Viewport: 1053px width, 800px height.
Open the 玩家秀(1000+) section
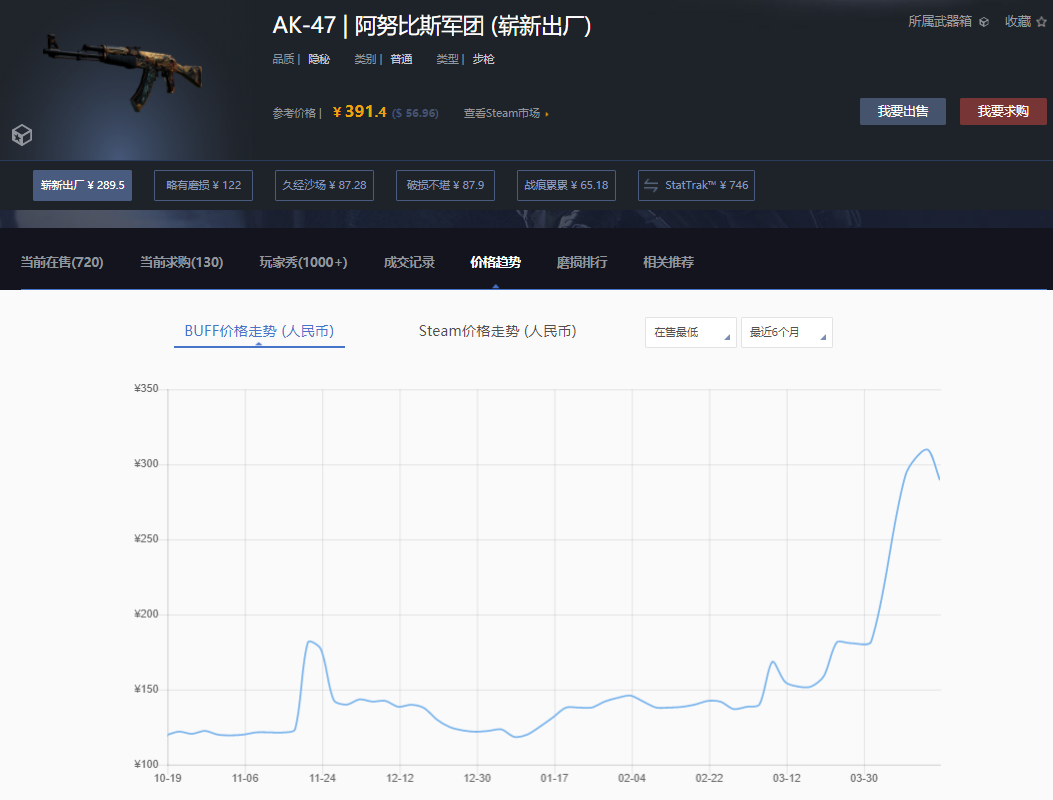click(303, 261)
